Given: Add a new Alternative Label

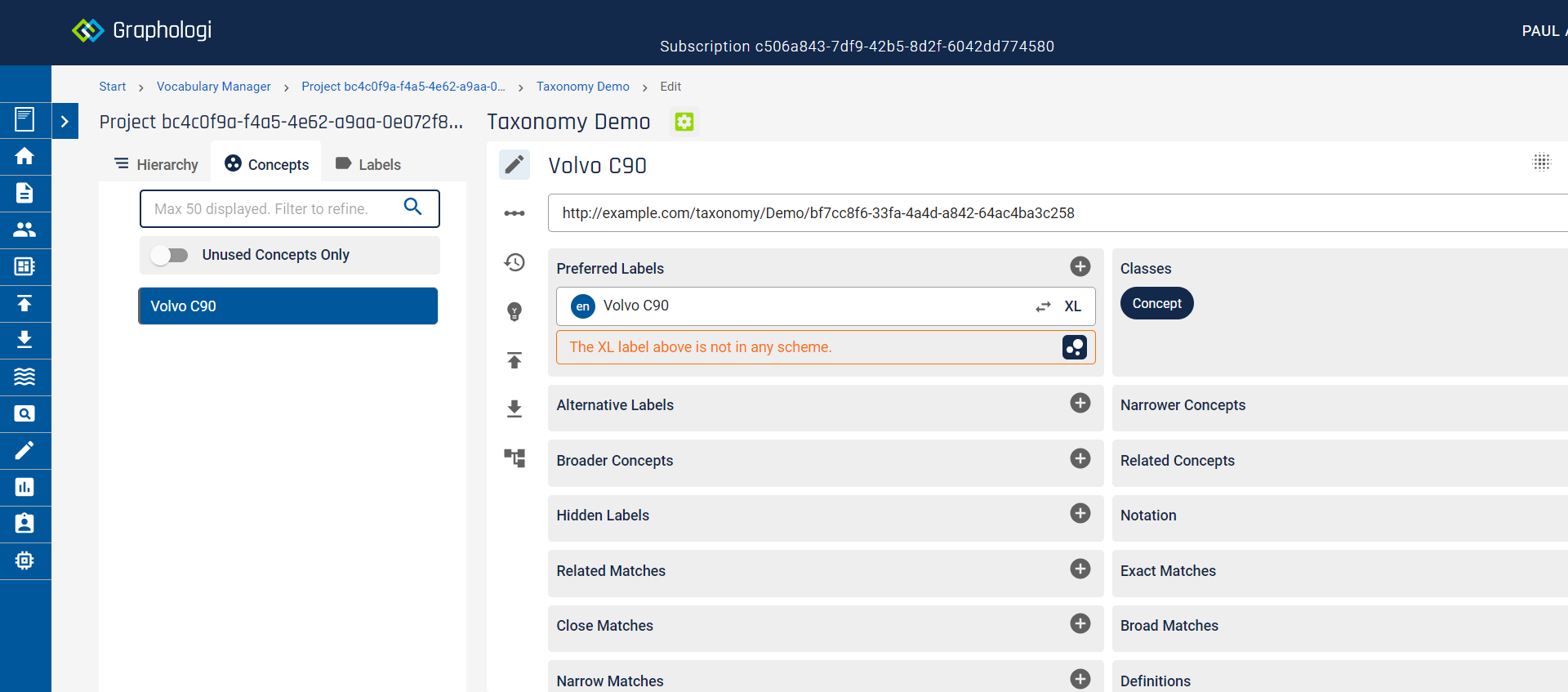Looking at the screenshot, I should (1080, 403).
